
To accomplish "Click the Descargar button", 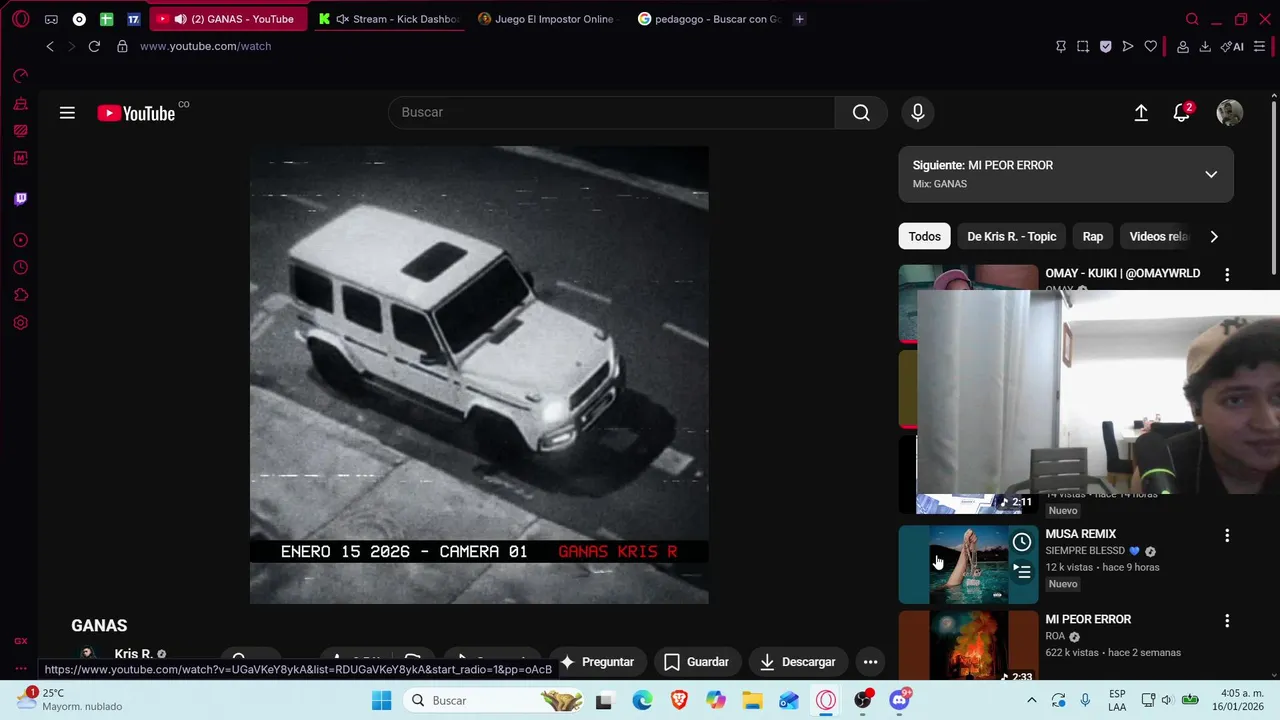I will [797, 662].
